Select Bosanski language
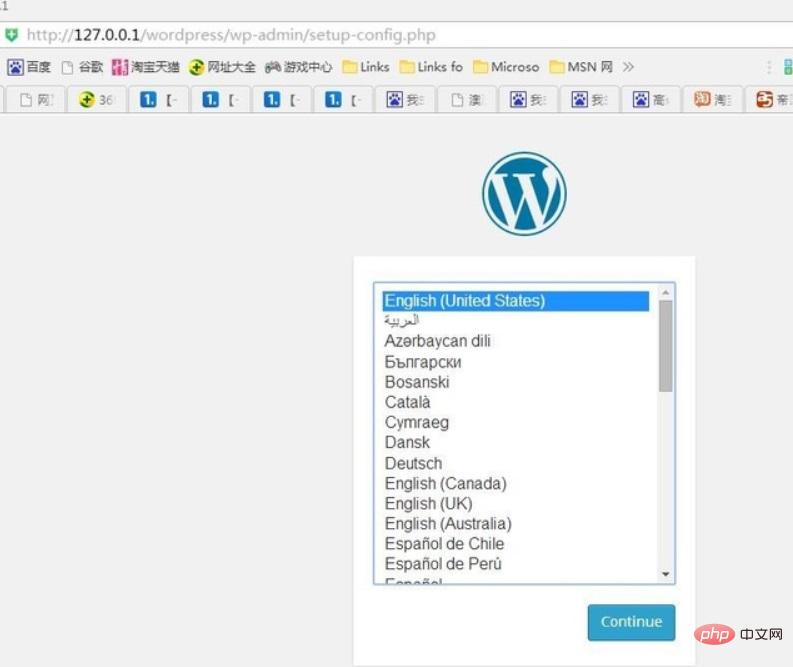The width and height of the screenshot is (793, 667). coord(516,382)
